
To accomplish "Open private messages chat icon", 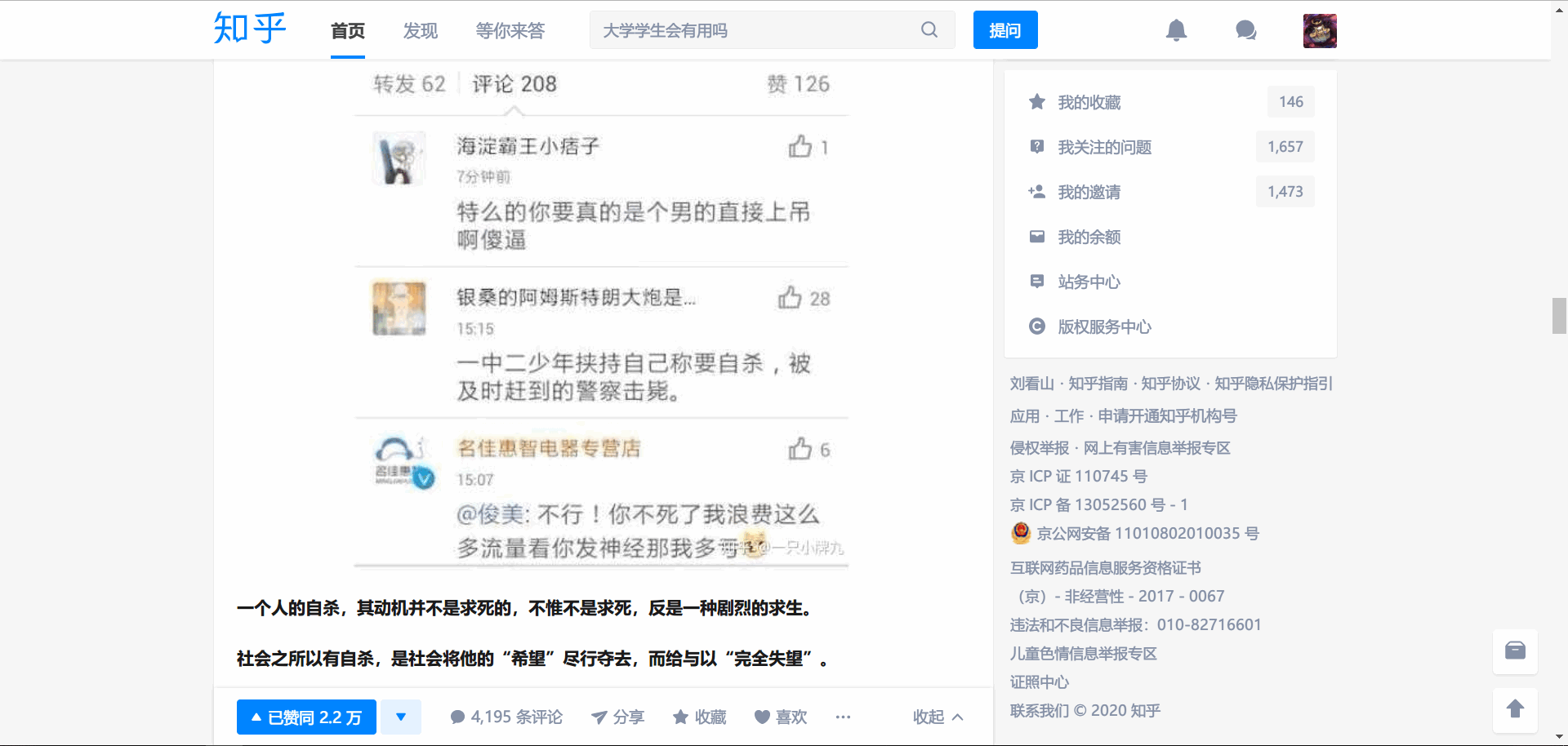I will 1245,30.
